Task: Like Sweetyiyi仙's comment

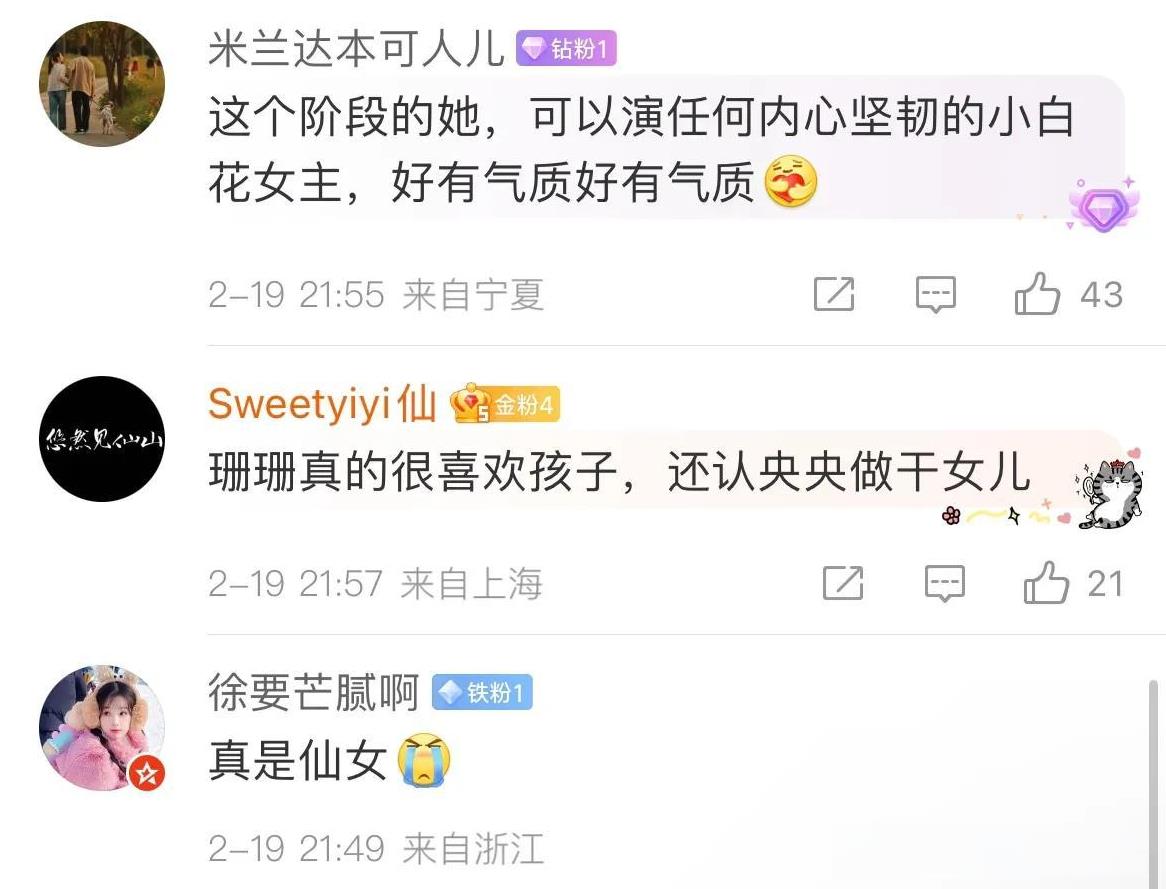Action: pos(1046,582)
